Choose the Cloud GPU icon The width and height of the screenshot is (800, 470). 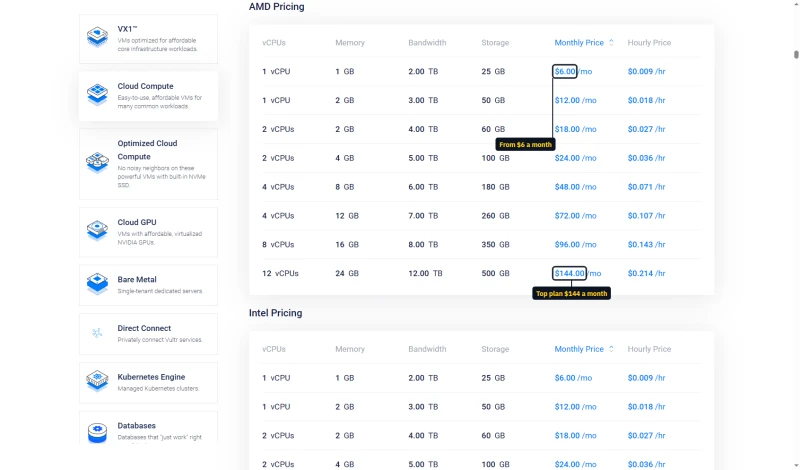[x=97, y=231]
